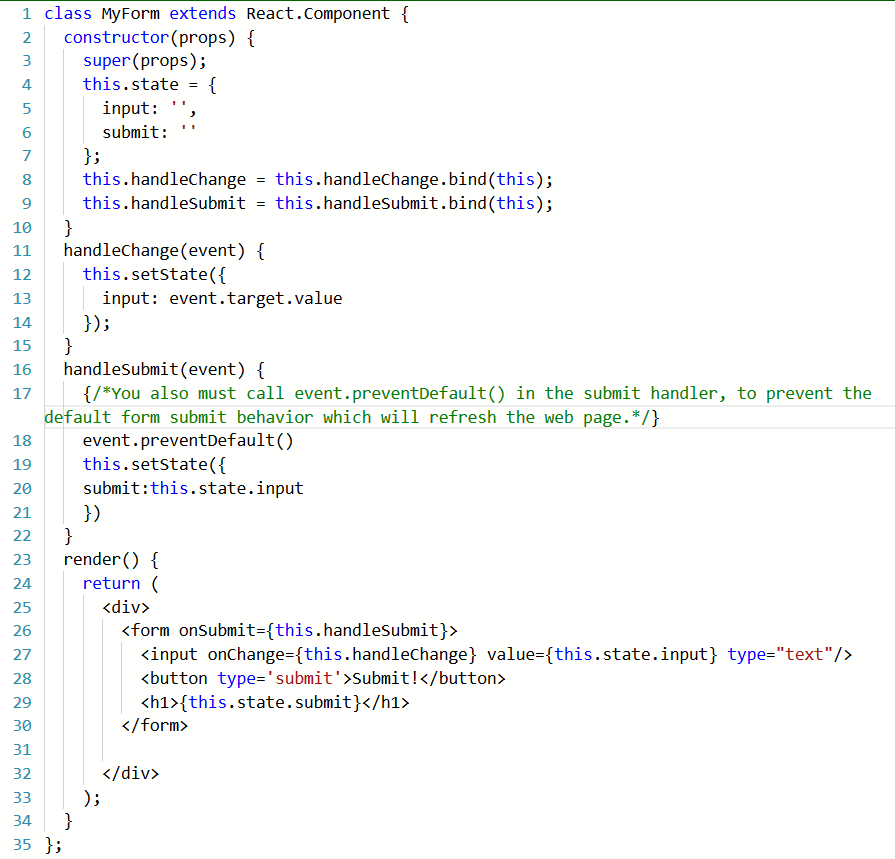The width and height of the screenshot is (895, 859).
Task: Click super(props); on line 3
Action: point(145,61)
